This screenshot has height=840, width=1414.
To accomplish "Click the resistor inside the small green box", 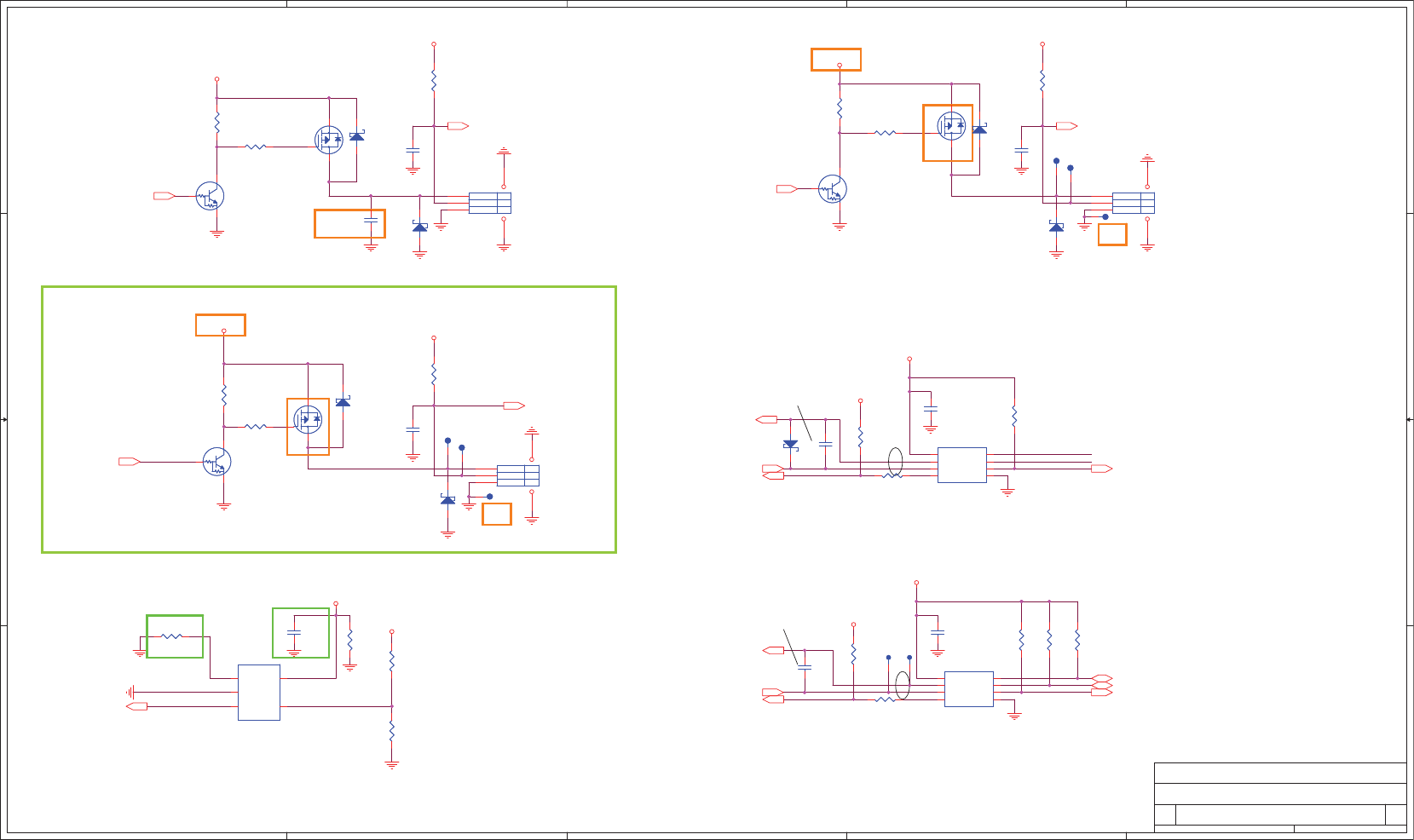I will click(172, 636).
